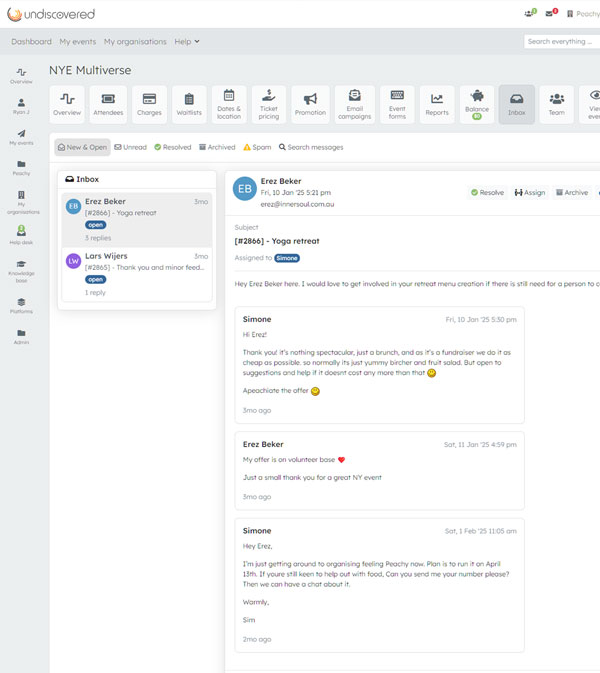Click timestamp 'Sat, 1 Feb '25 11:05 am'
The height and width of the screenshot is (673, 600).
pos(481,531)
